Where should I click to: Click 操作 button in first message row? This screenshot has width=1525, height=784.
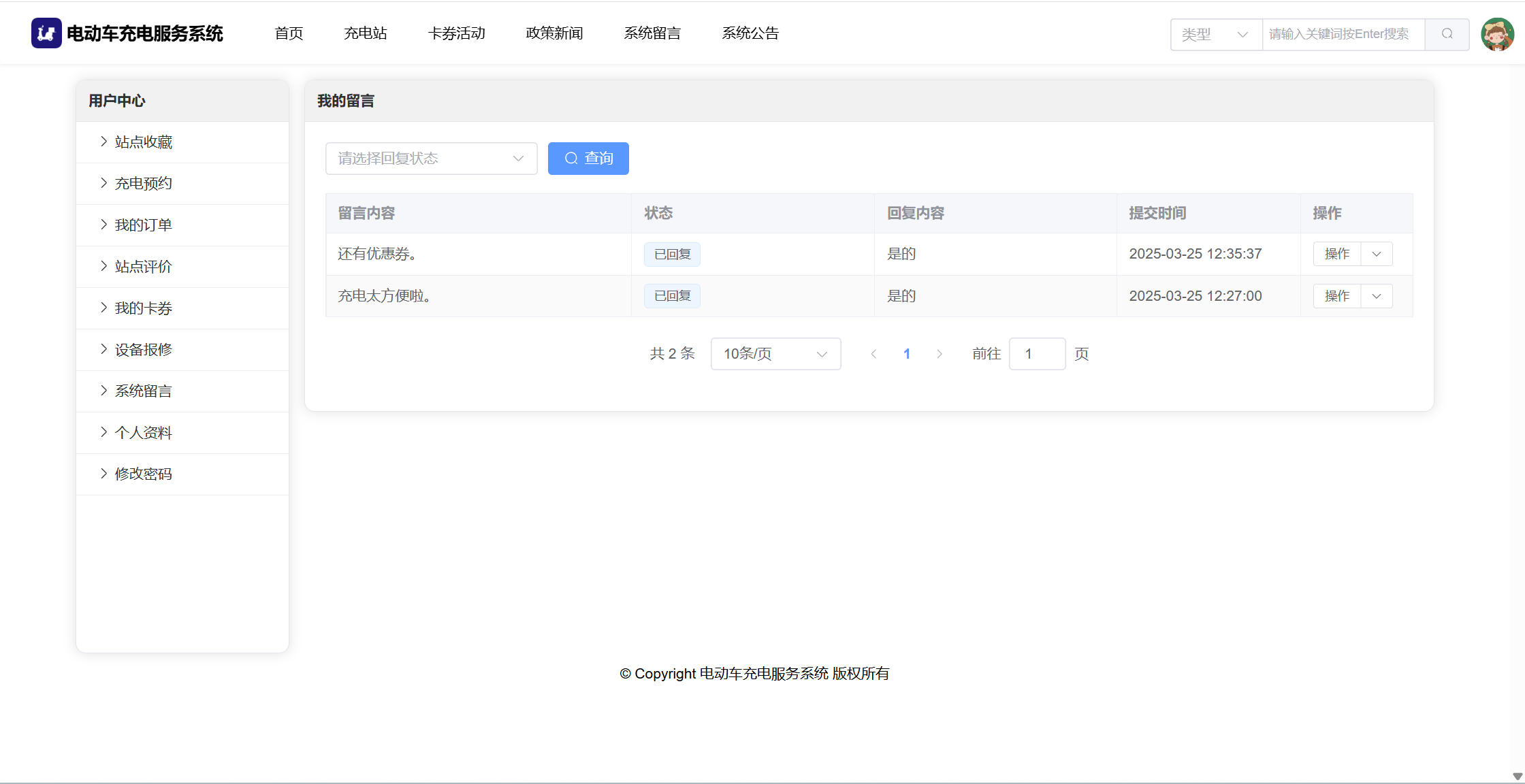tap(1336, 254)
